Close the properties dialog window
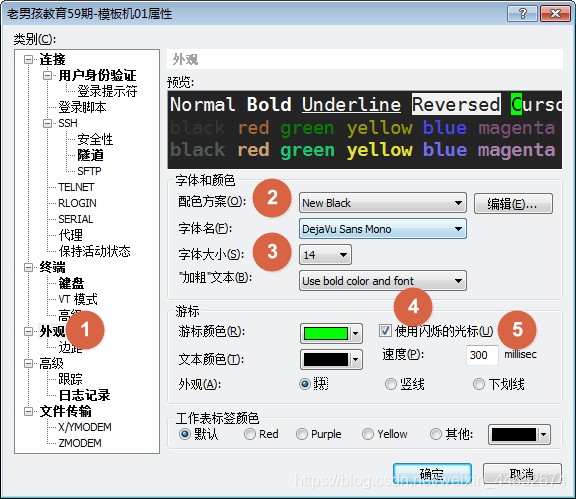Image resolution: width=576 pixels, height=499 pixels. [x=555, y=14]
